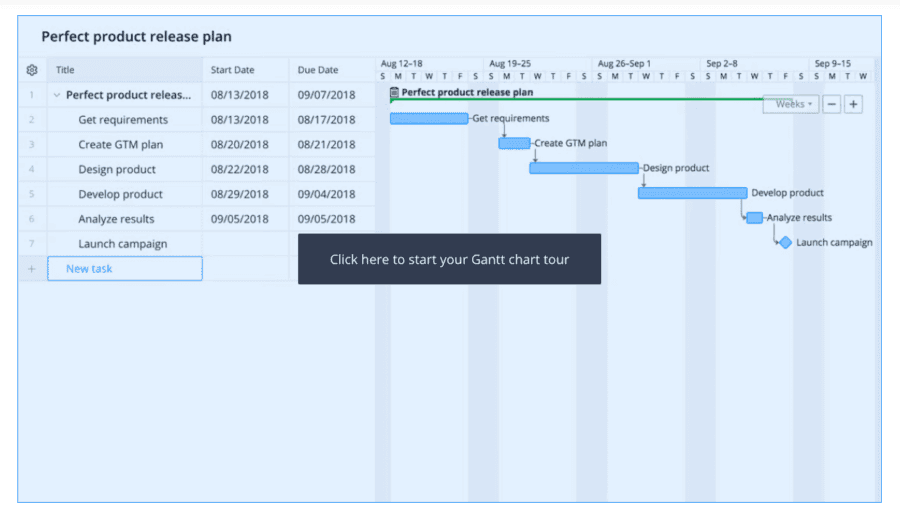Click Analyze results due date 09/05/2018
This screenshot has height=510, width=900.
tap(326, 219)
